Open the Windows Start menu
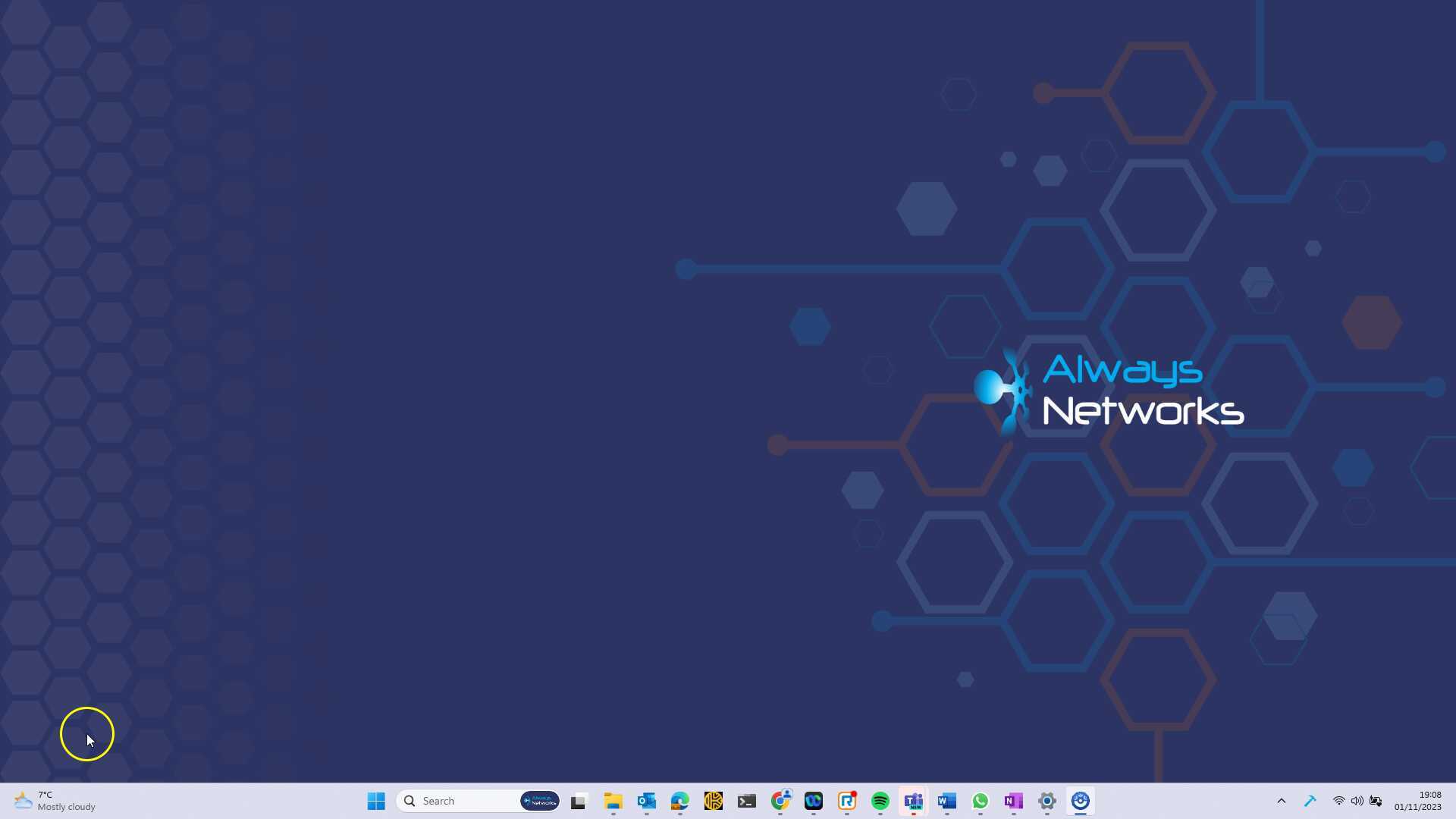Image resolution: width=1456 pixels, height=819 pixels. click(376, 801)
